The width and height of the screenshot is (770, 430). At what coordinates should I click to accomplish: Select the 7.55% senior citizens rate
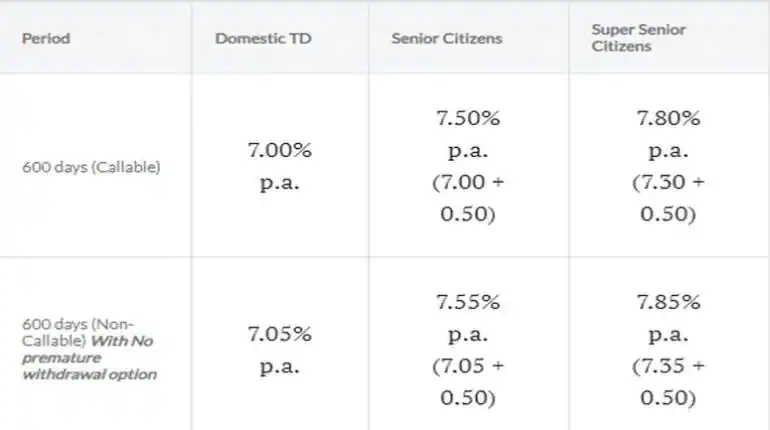[x=468, y=302]
